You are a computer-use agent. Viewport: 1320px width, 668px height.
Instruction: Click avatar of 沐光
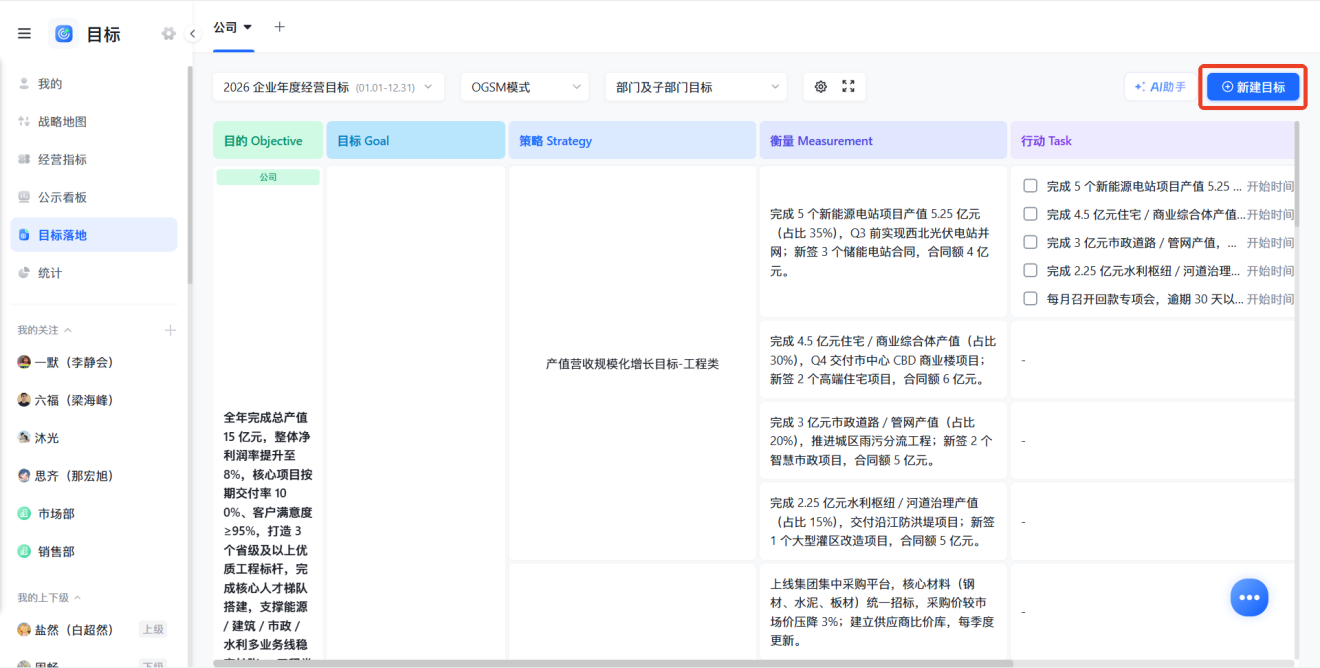tap(24, 438)
